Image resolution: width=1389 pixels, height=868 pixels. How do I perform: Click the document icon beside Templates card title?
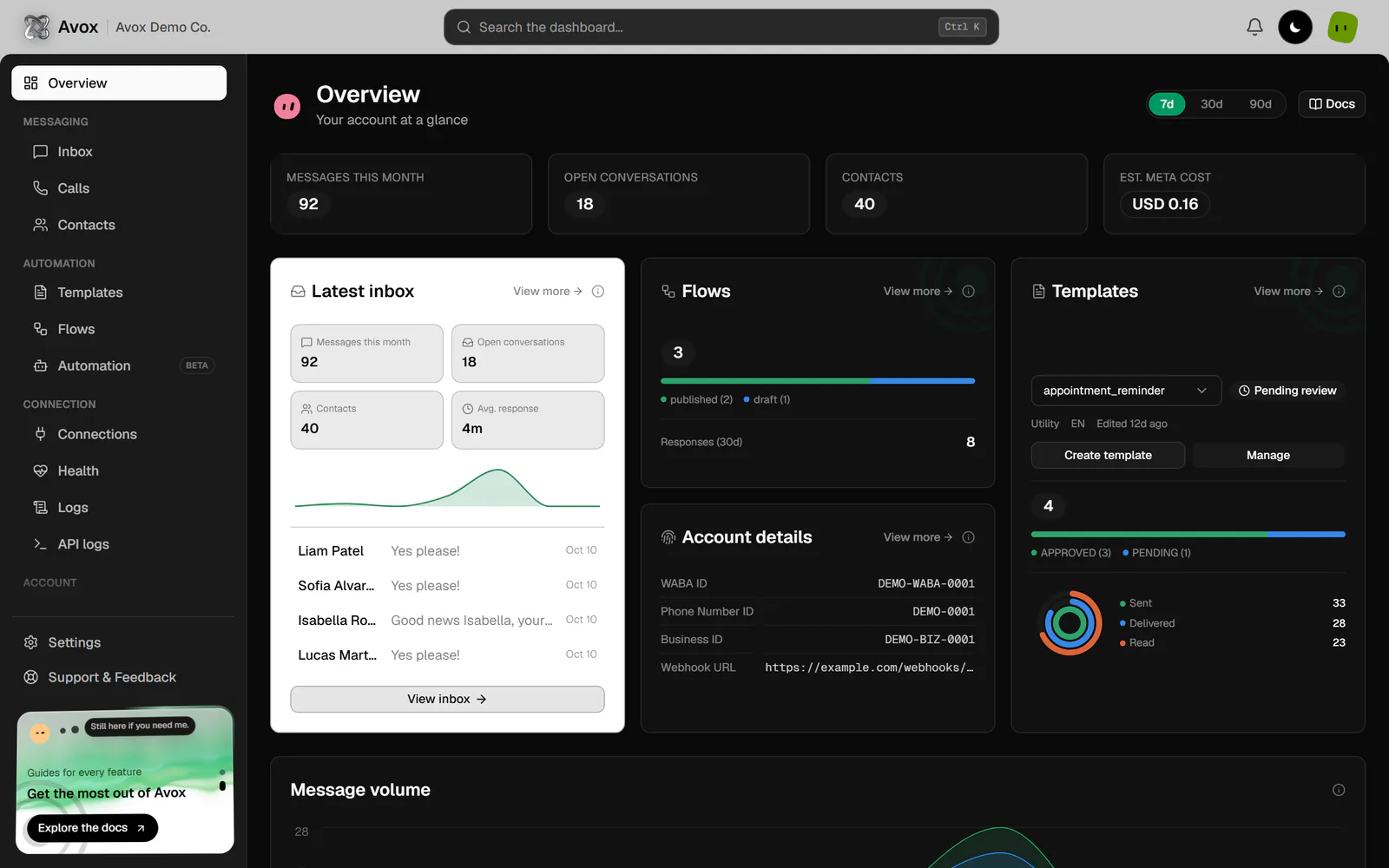click(x=1038, y=292)
